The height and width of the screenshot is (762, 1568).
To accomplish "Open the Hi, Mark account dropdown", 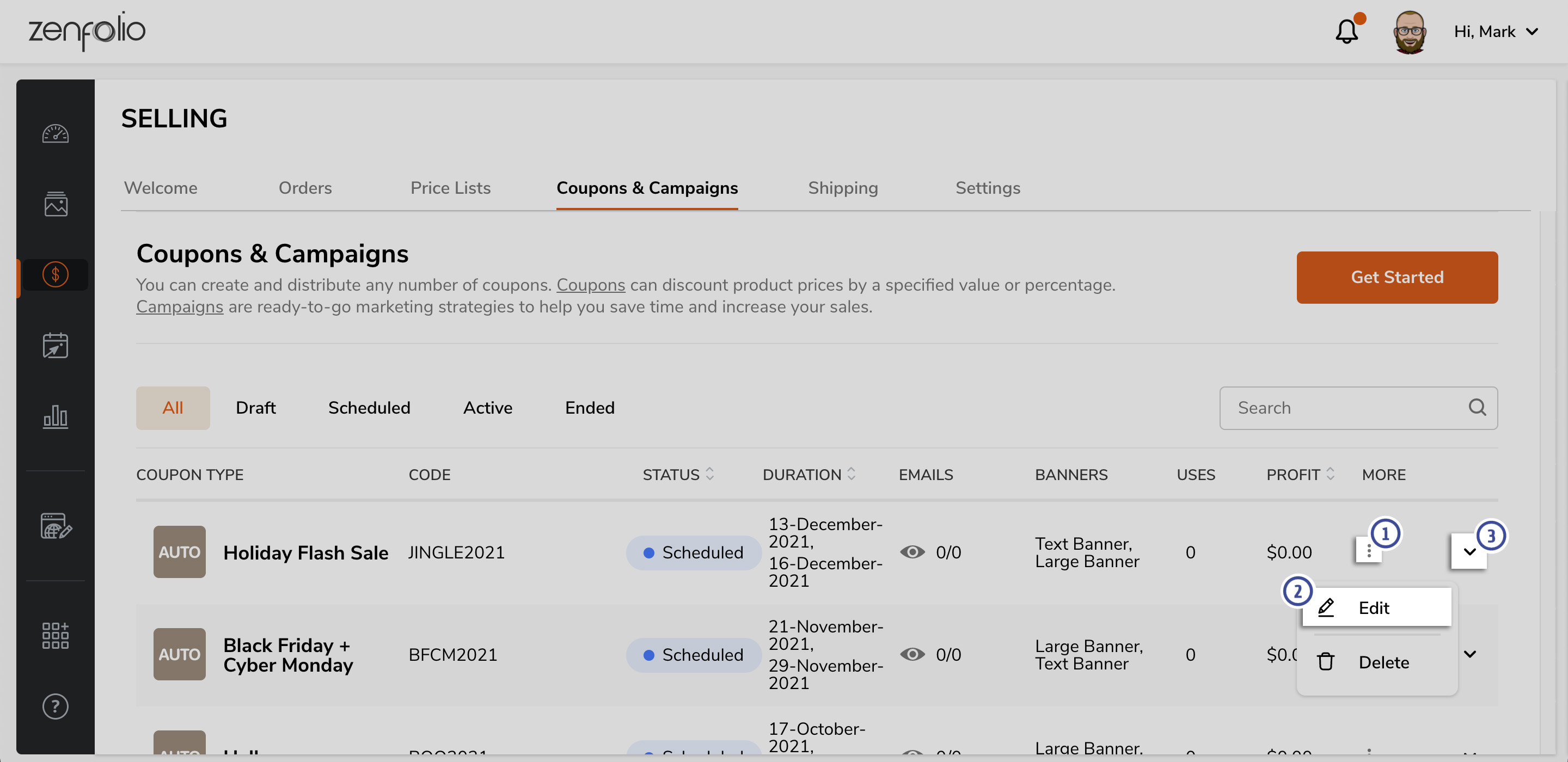I will coord(1496,31).
